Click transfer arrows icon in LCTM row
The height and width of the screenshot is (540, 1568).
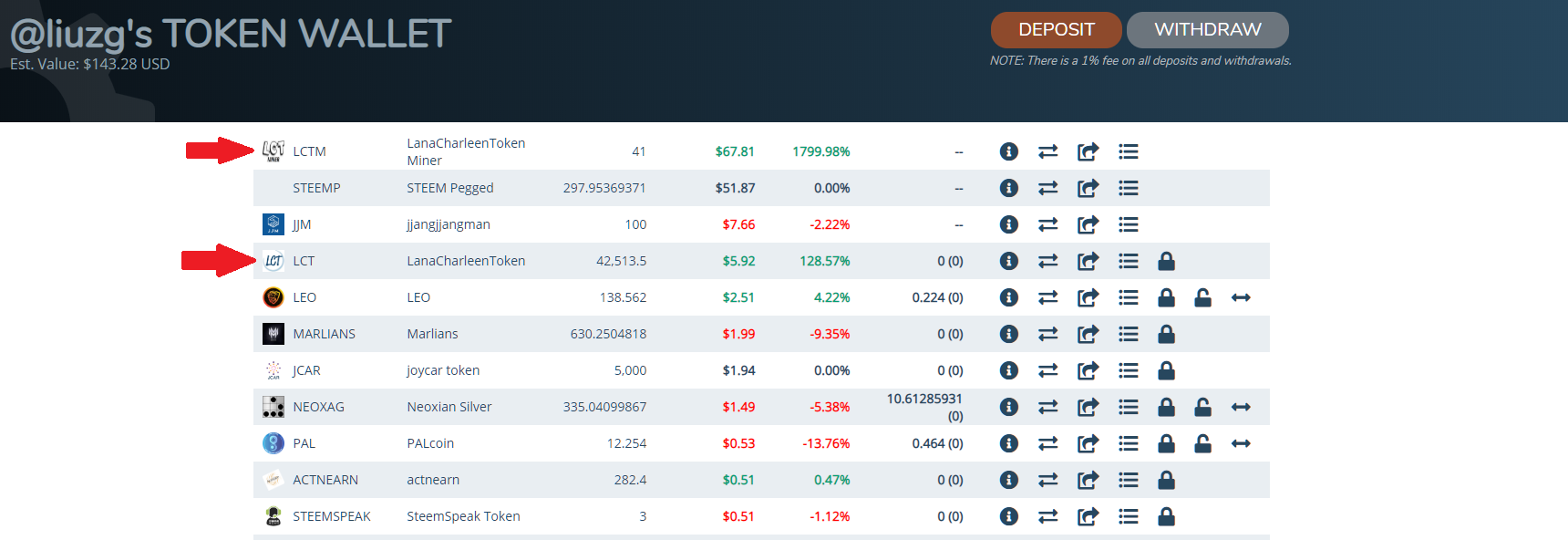(1048, 151)
